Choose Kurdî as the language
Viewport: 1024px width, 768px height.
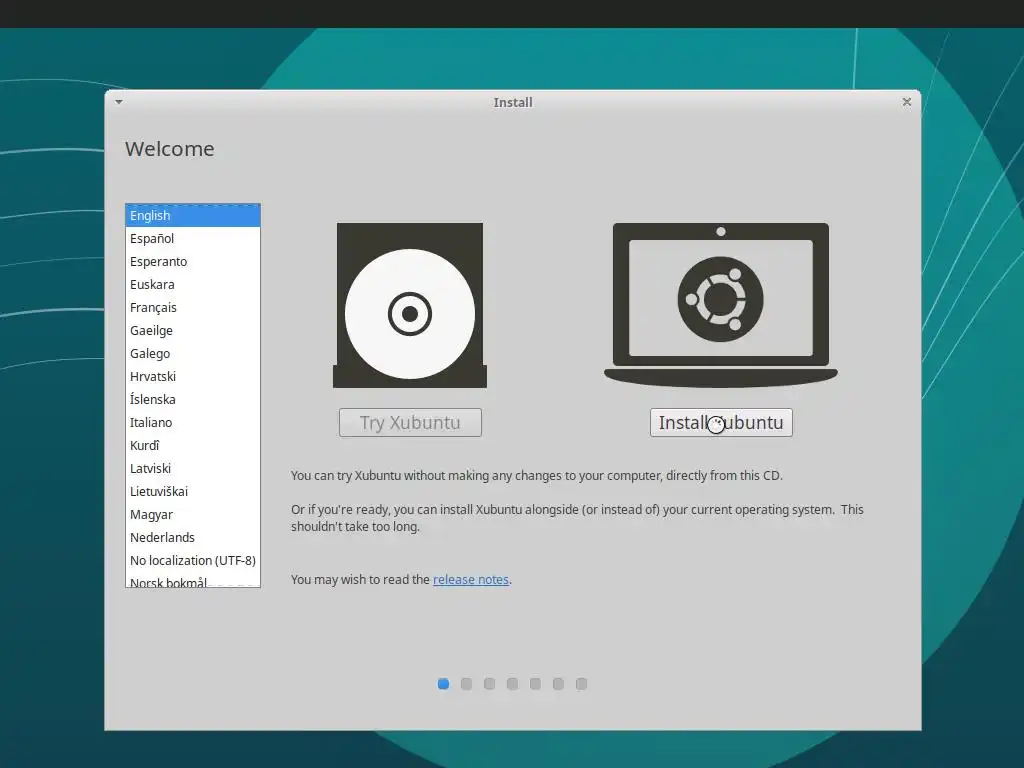(x=193, y=445)
